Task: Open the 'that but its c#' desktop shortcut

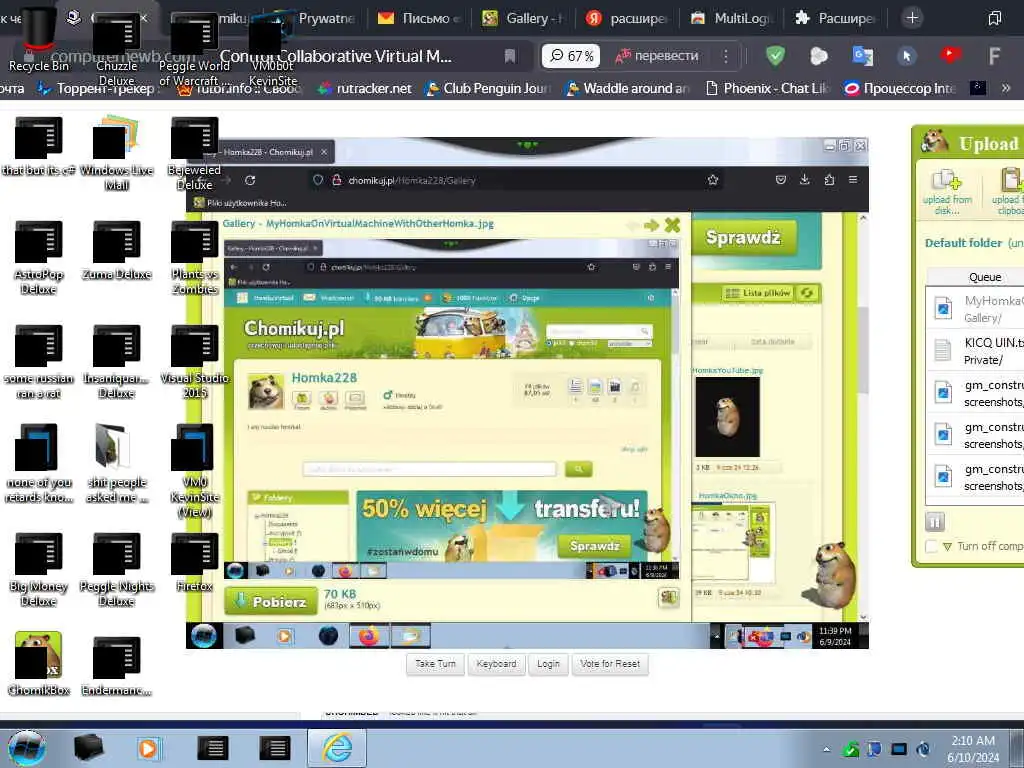Action: (x=39, y=146)
